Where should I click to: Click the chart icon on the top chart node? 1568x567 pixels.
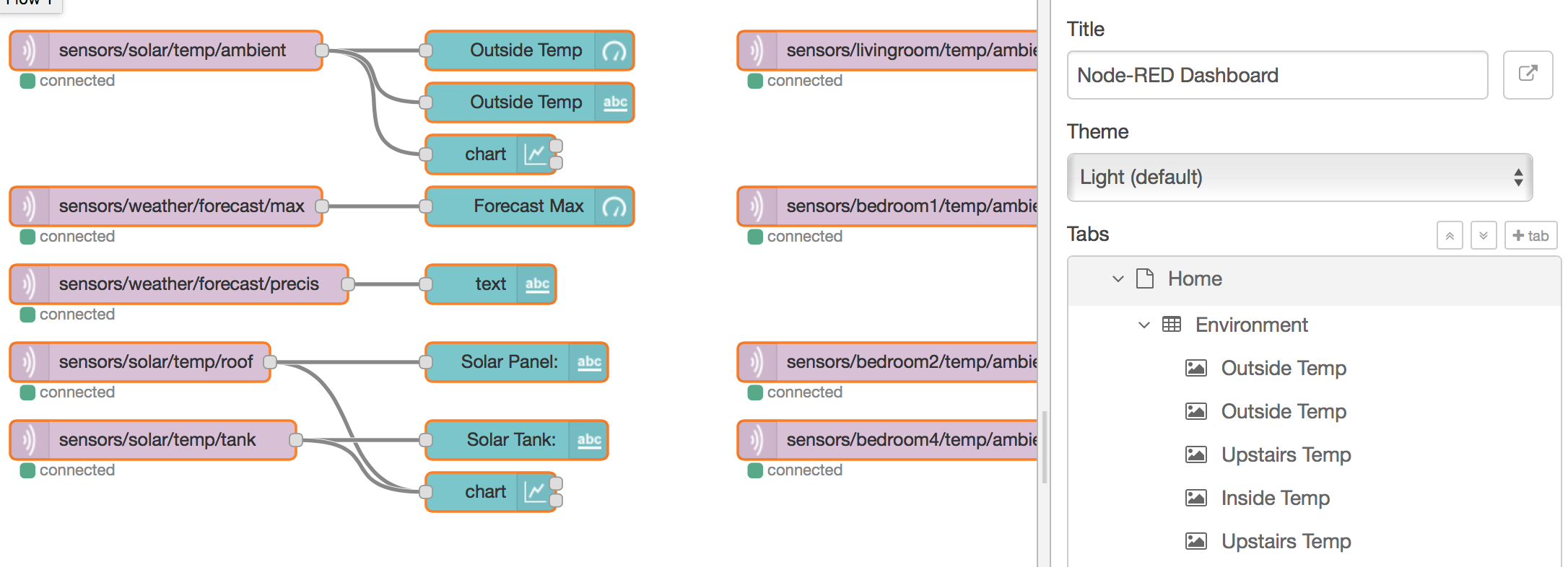535,154
